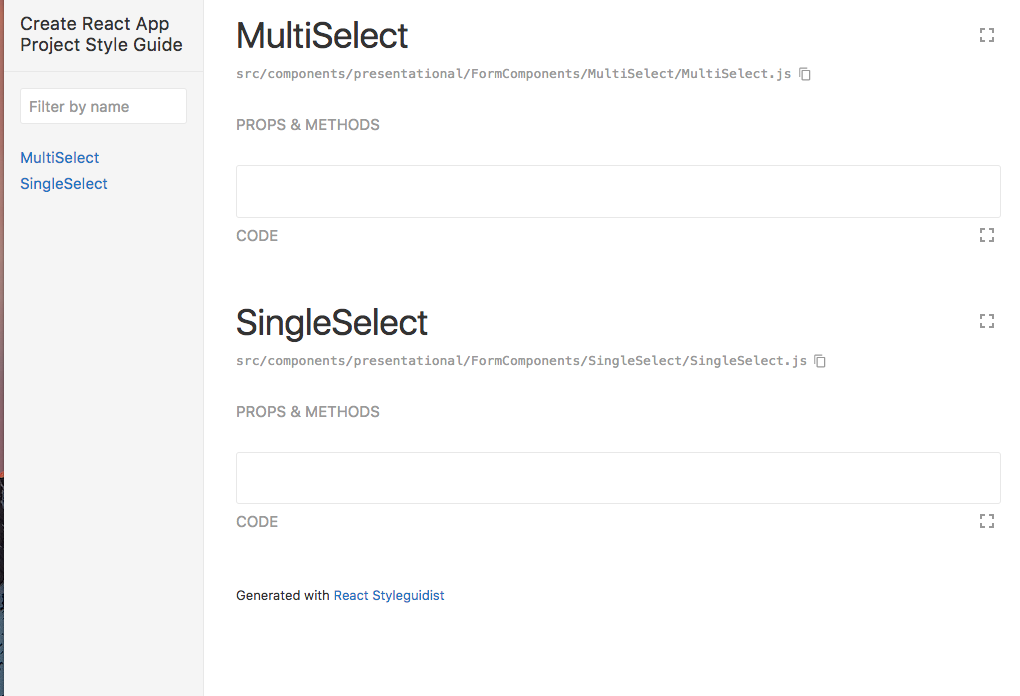Isolate the SingleSelect code example
This screenshot has width=1020, height=696.
(x=986, y=521)
